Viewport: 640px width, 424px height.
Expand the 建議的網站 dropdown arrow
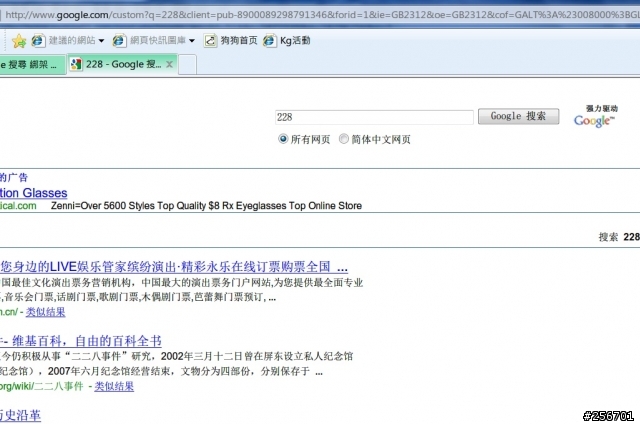coord(101,41)
